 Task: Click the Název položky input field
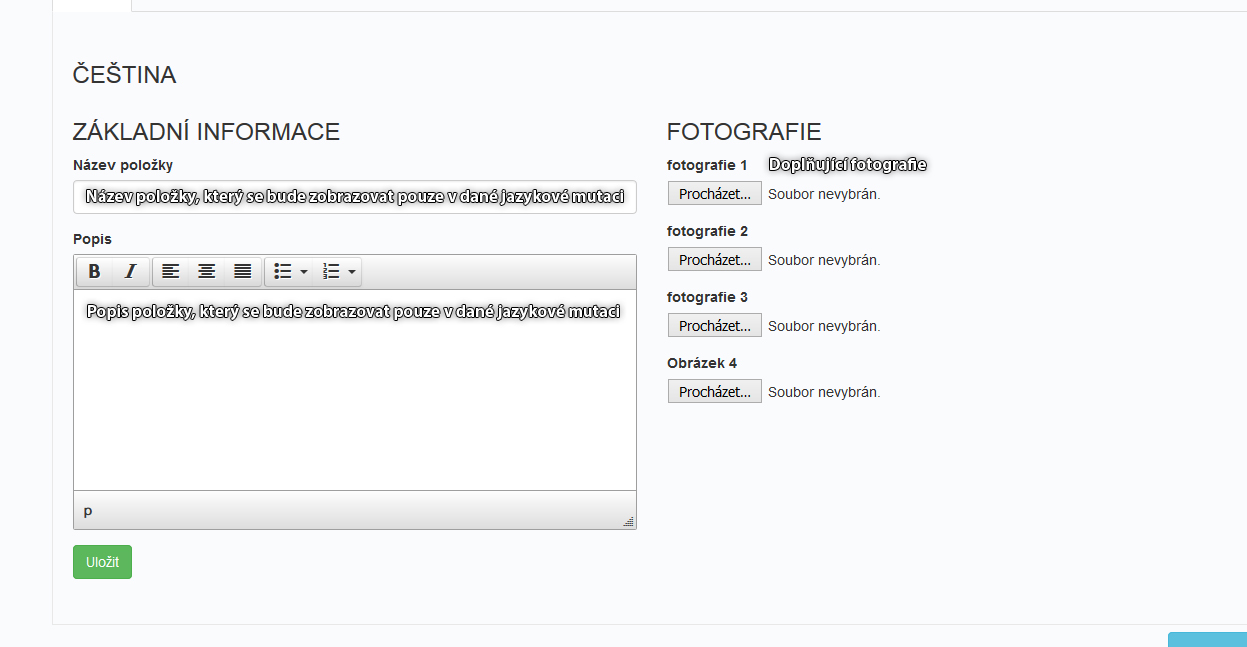click(x=355, y=197)
